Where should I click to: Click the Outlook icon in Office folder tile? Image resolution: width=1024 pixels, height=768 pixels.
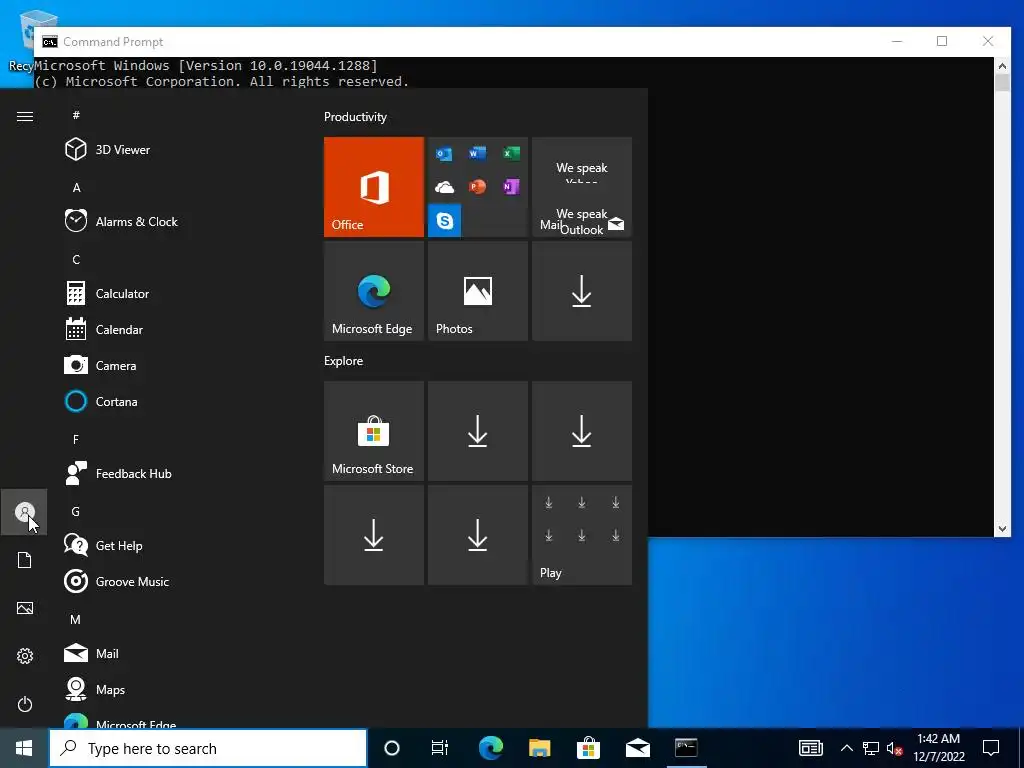[x=444, y=153]
